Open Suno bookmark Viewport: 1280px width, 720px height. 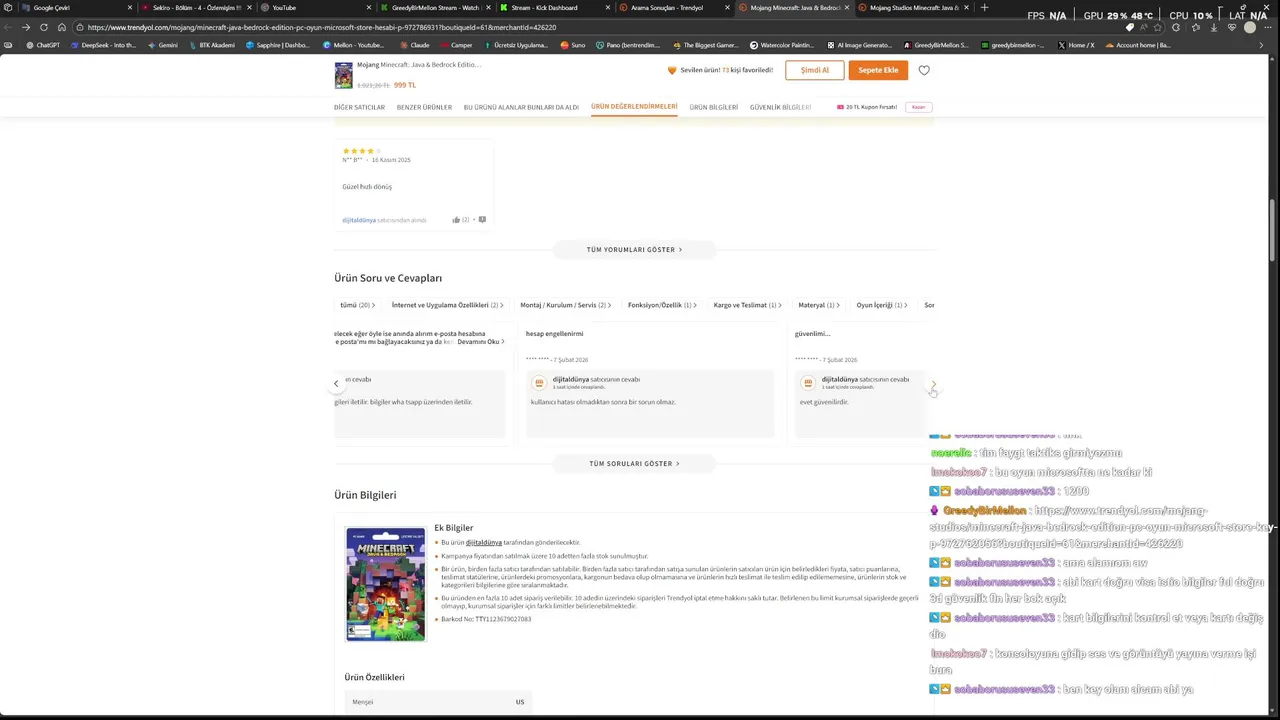[573, 45]
